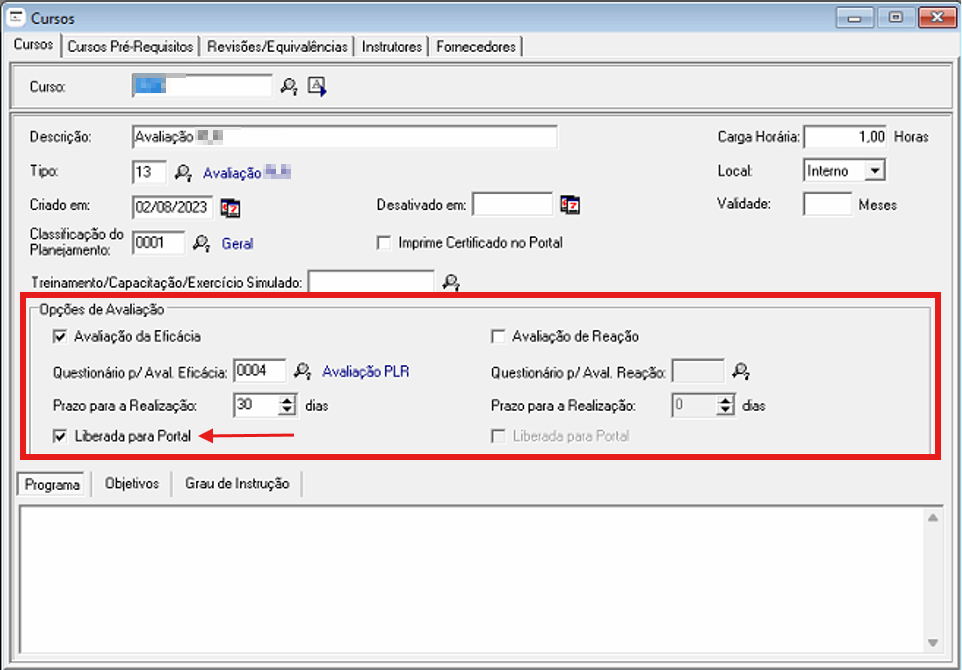The image size is (962, 670).
Task: Click lookup icon for Treinamento/Capacitação/Exercício Simulado
Action: pyautogui.click(x=451, y=283)
